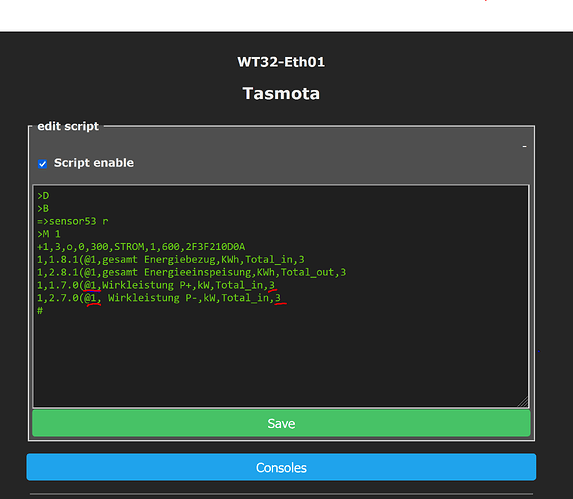Viewport: 573px width, 499px height.
Task: Grab the script textarea resize handle
Action: (523, 401)
